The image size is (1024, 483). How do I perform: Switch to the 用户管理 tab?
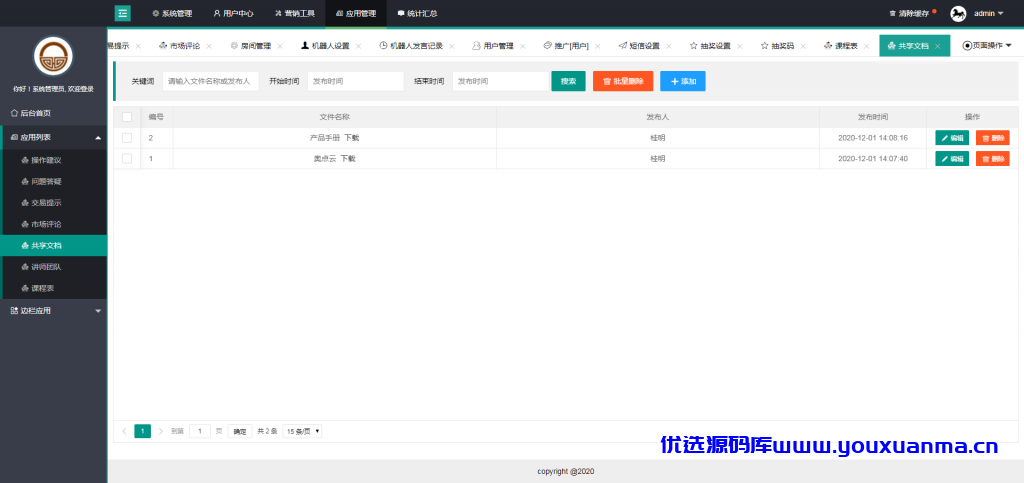[x=492, y=46]
